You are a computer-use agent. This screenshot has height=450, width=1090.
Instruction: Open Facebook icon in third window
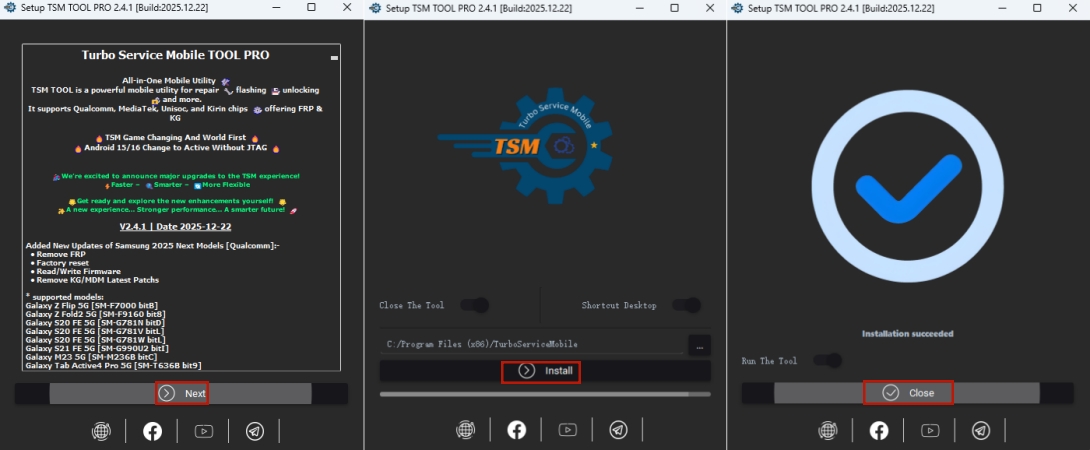(x=879, y=431)
